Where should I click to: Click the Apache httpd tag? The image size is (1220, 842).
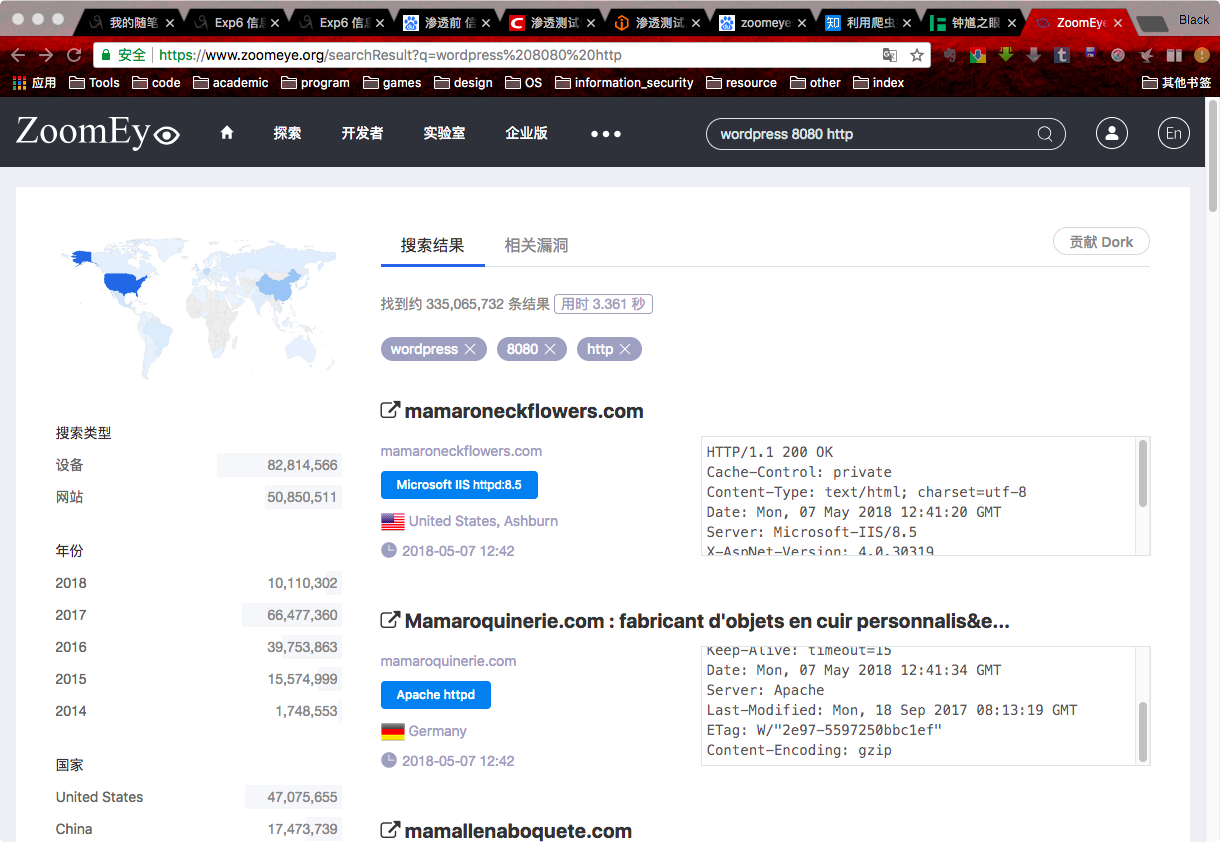[x=435, y=695]
